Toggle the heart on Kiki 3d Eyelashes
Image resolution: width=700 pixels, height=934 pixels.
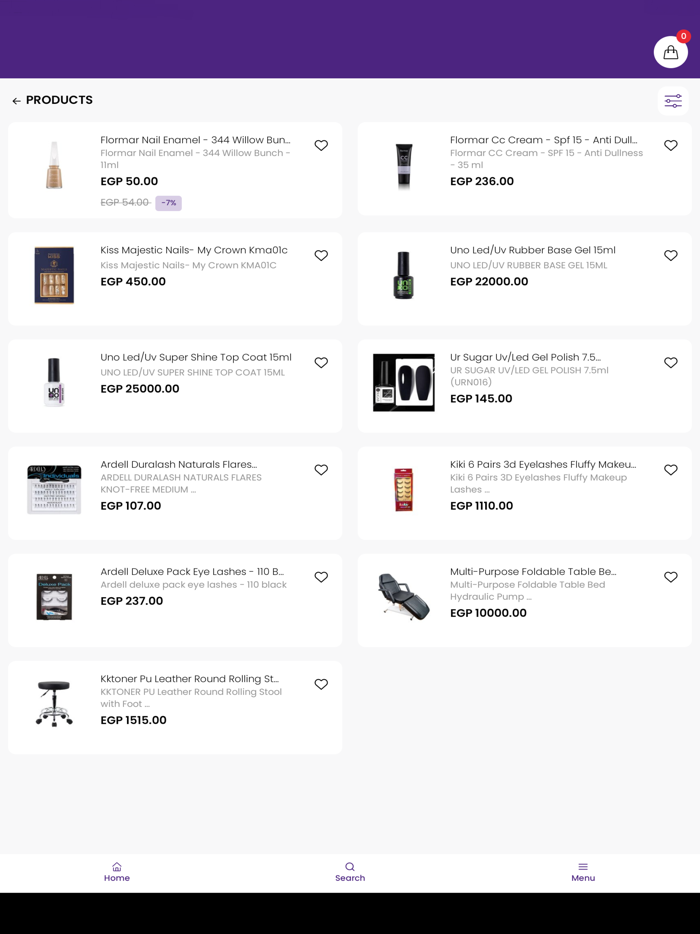pos(671,470)
